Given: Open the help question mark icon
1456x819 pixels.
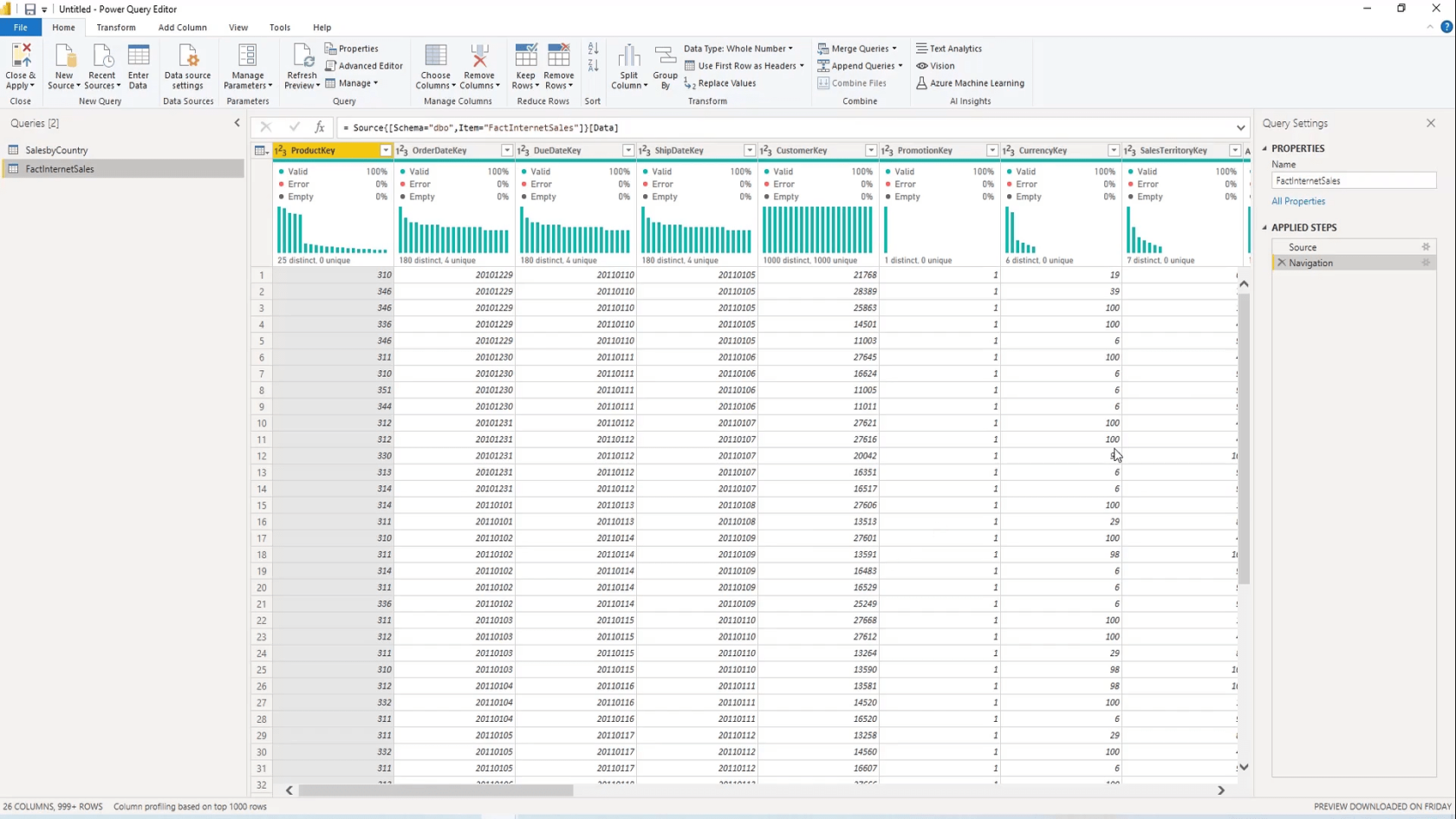Looking at the screenshot, I should pos(1446,27).
